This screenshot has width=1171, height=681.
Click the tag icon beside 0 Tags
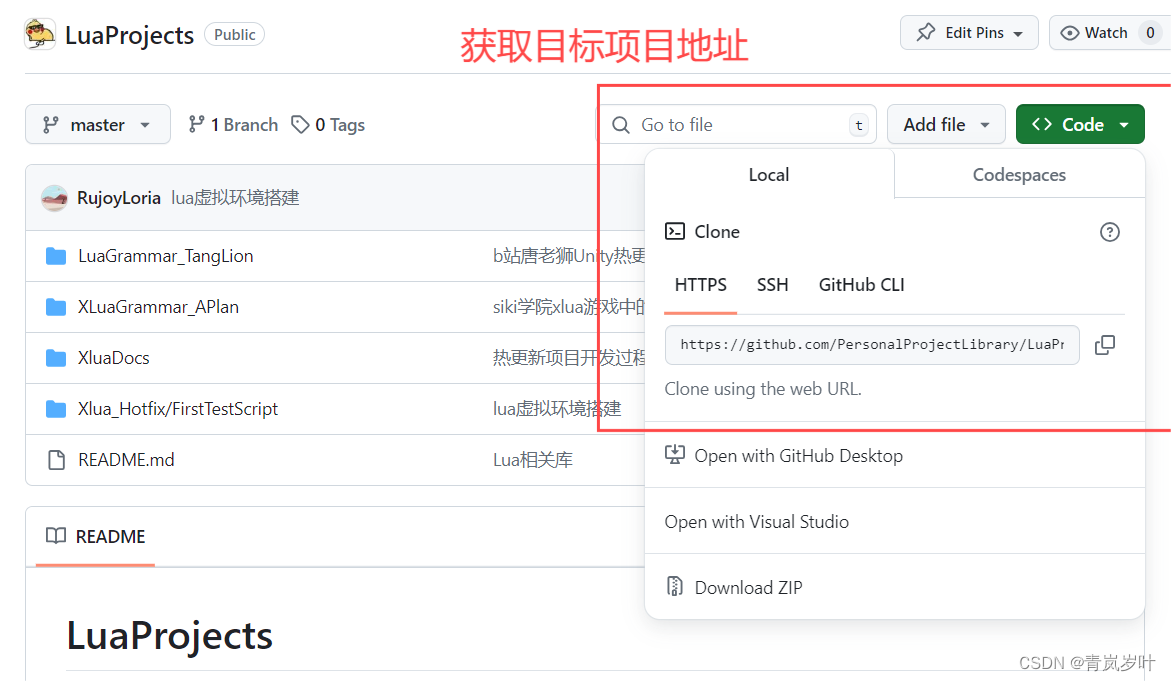300,125
